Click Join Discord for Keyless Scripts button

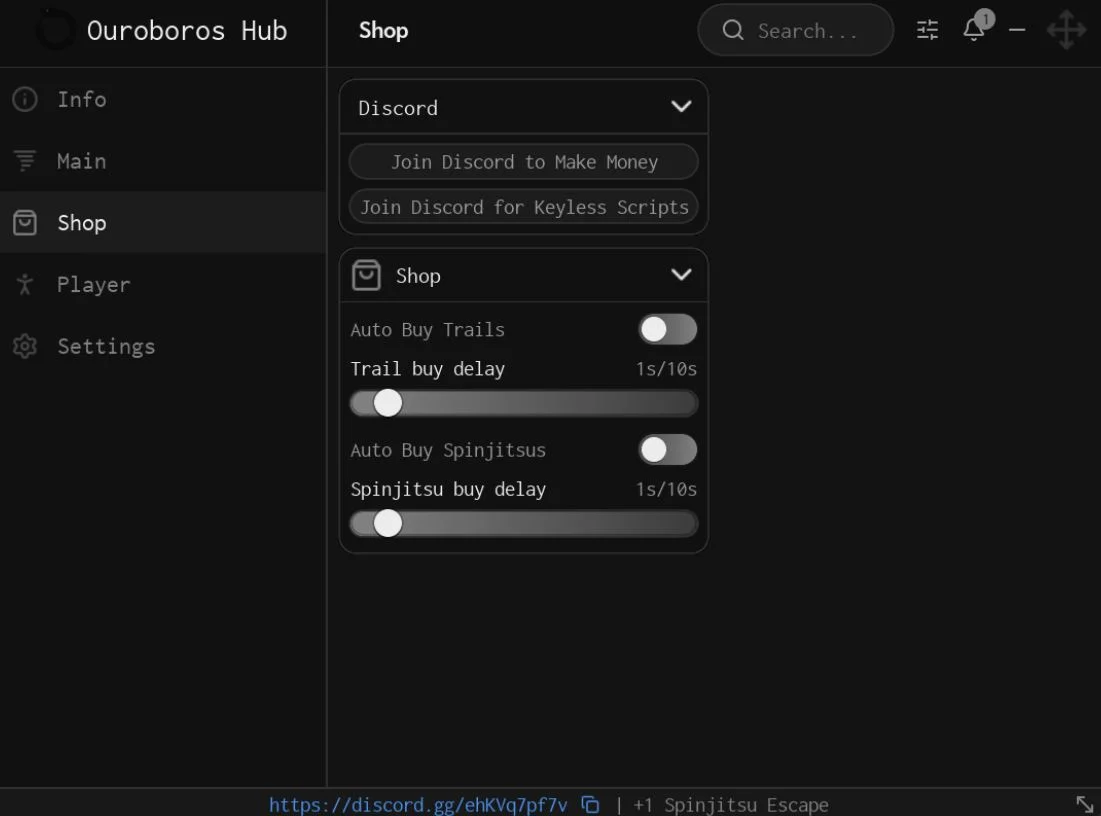pyautogui.click(x=524, y=207)
